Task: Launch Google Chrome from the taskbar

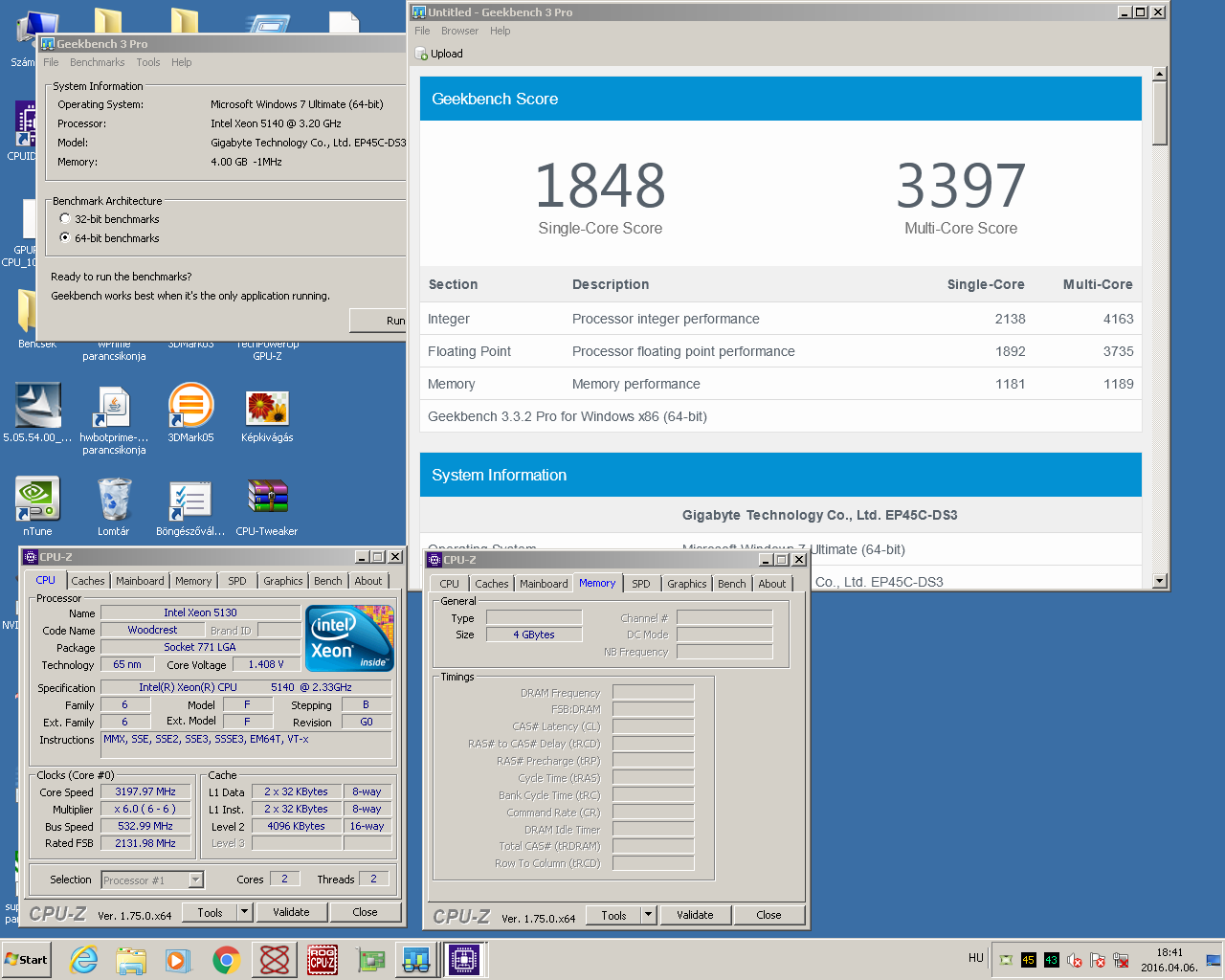Action: pyautogui.click(x=226, y=960)
